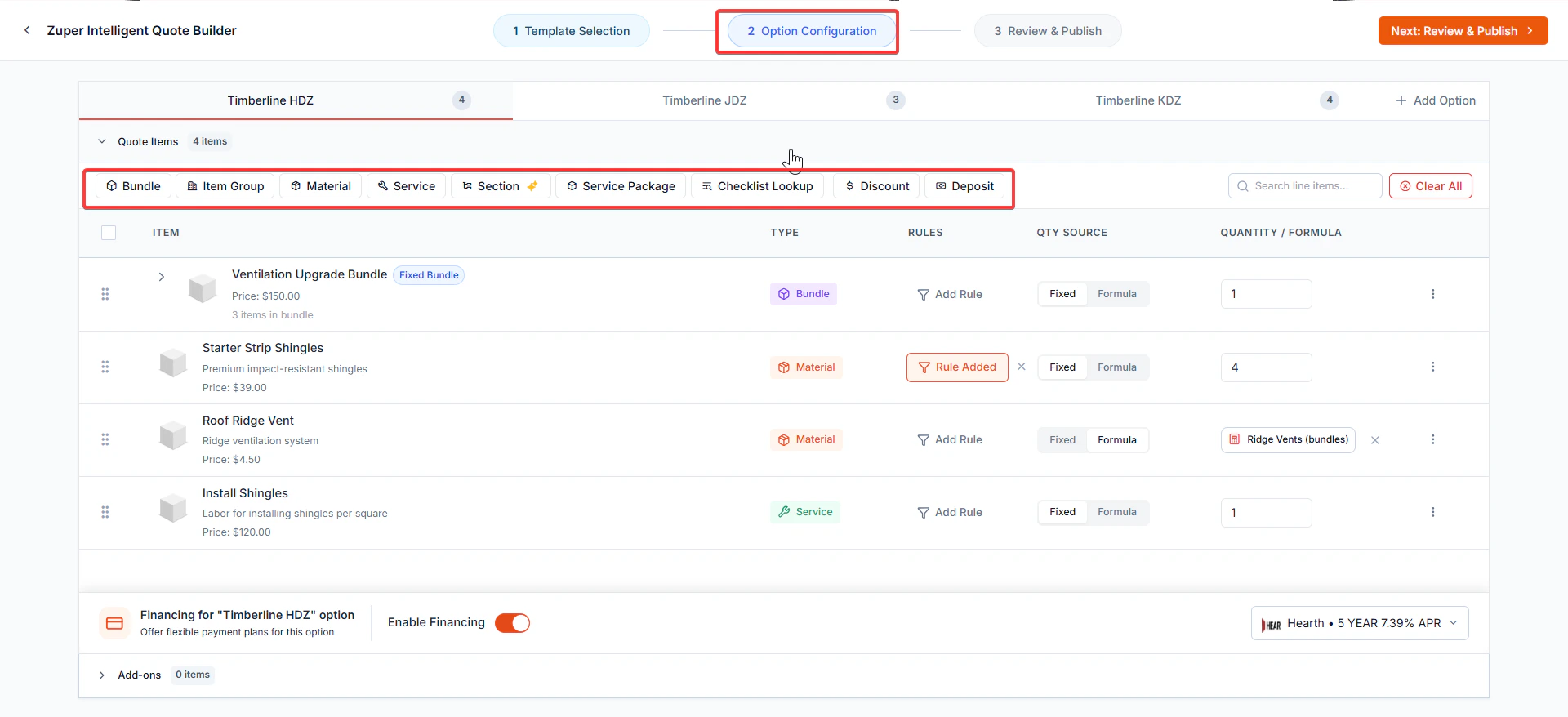The image size is (1568, 717).
Task: Add Rule for Install Shingles
Action: point(950,512)
